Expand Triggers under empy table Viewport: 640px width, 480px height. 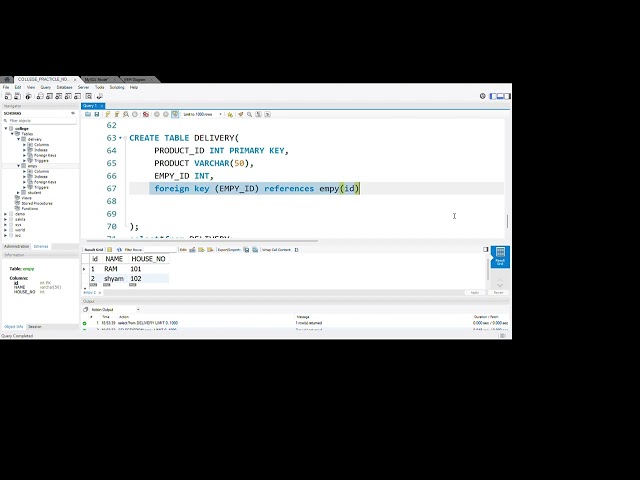point(24,187)
